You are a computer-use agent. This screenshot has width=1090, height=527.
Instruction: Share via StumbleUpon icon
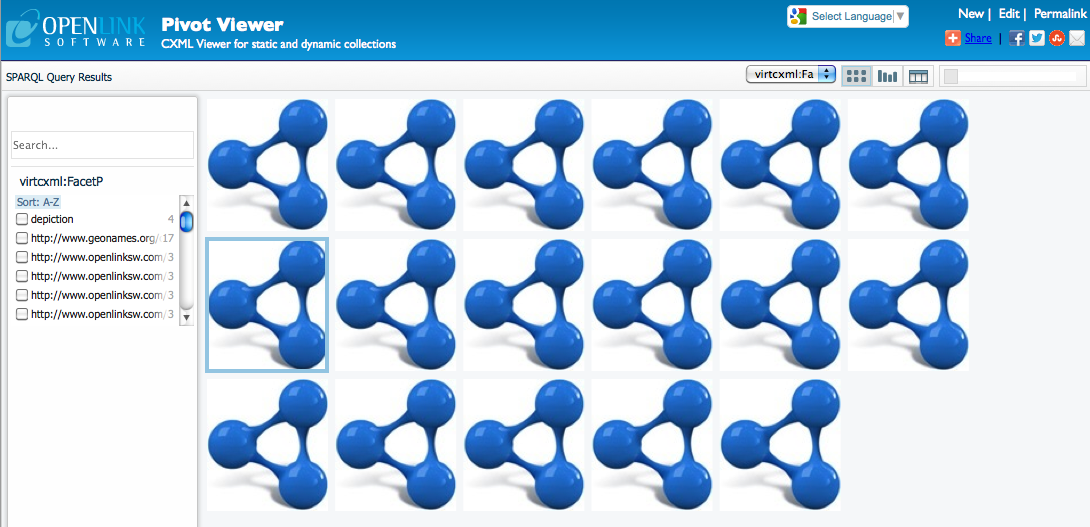(x=1057, y=38)
